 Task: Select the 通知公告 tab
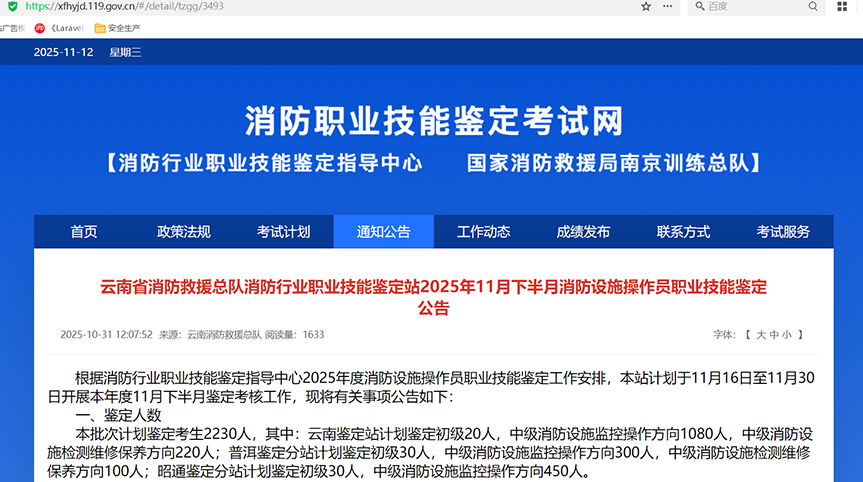[384, 232]
